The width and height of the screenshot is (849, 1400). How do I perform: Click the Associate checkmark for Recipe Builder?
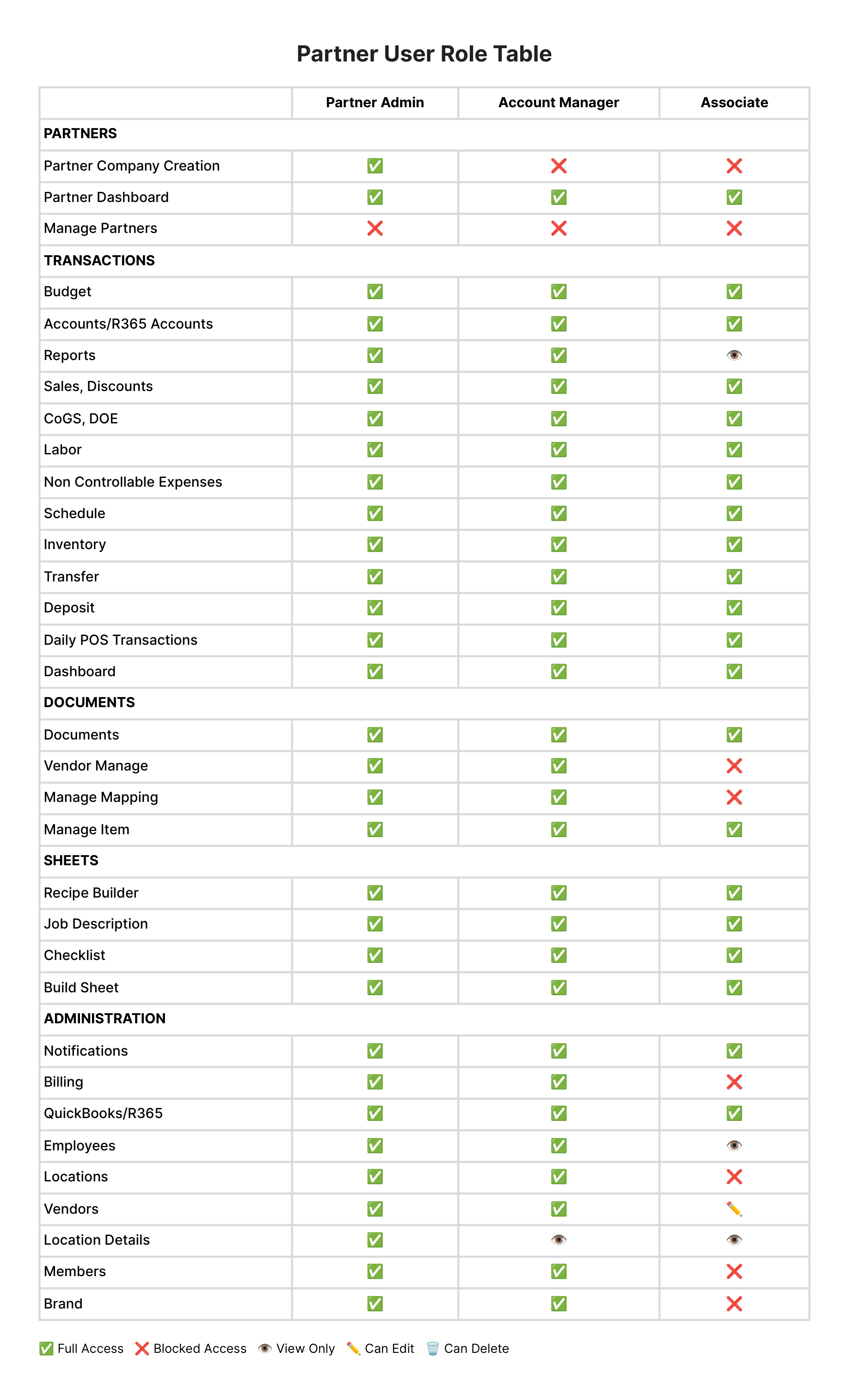(x=734, y=893)
